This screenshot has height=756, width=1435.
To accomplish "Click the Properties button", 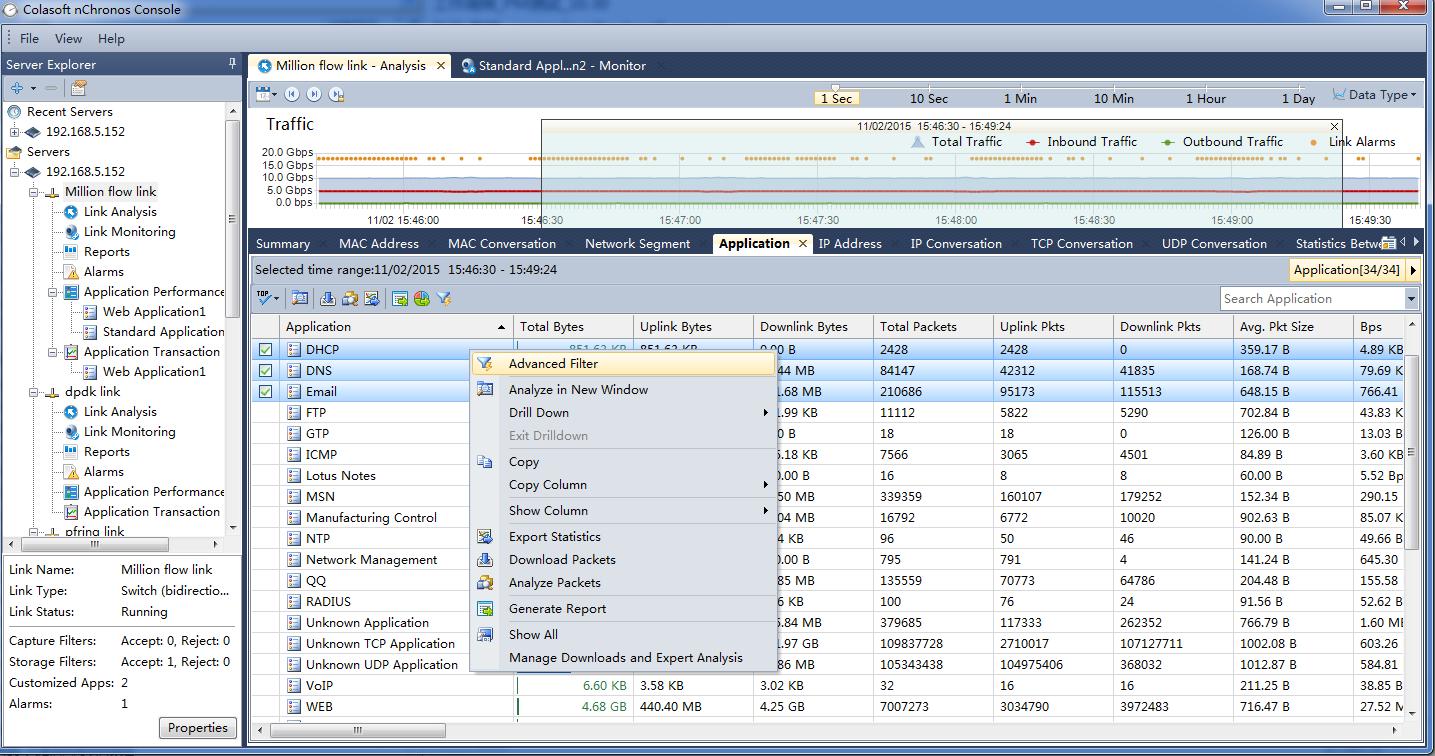I will point(198,728).
